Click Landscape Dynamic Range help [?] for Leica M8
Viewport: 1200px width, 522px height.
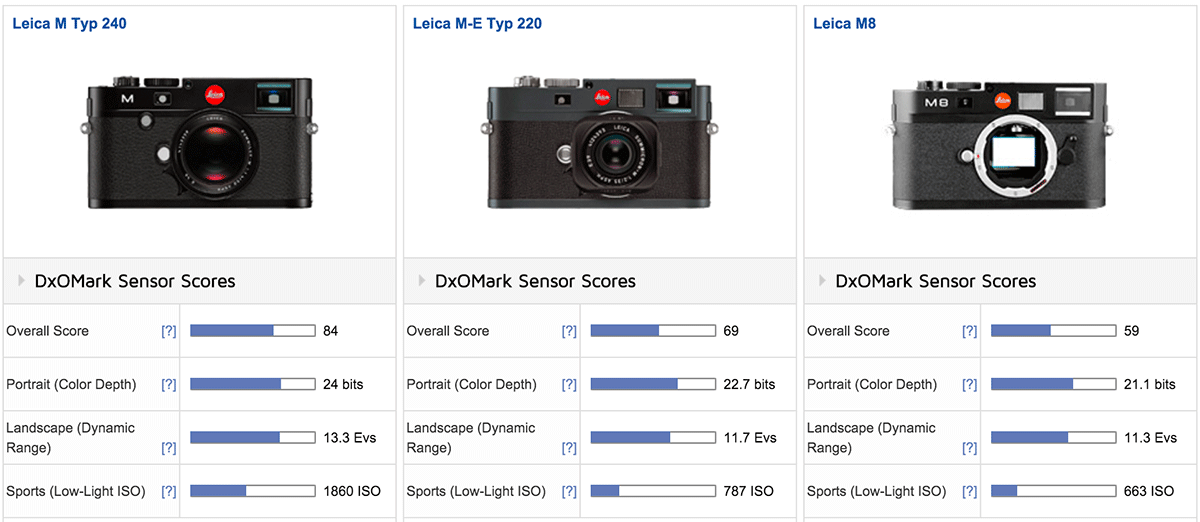pyautogui.click(x=969, y=438)
